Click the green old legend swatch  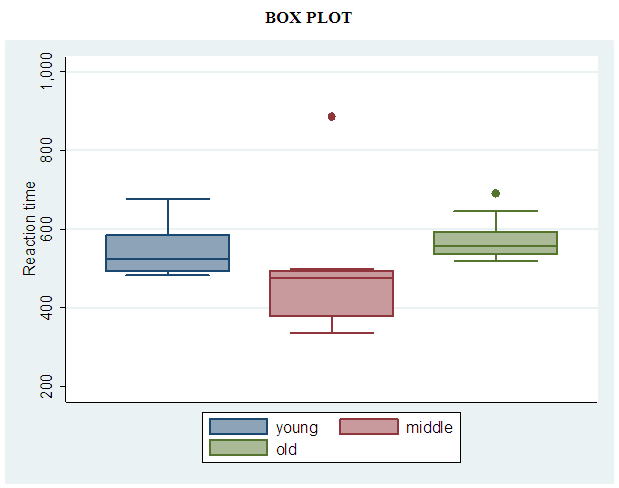click(x=238, y=449)
